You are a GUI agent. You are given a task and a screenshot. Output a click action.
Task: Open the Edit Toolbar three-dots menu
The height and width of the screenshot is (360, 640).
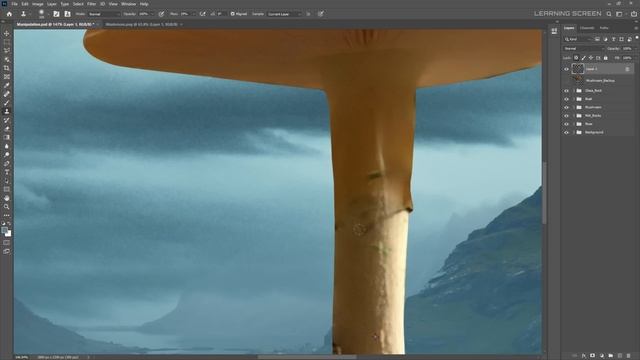pos(7,215)
